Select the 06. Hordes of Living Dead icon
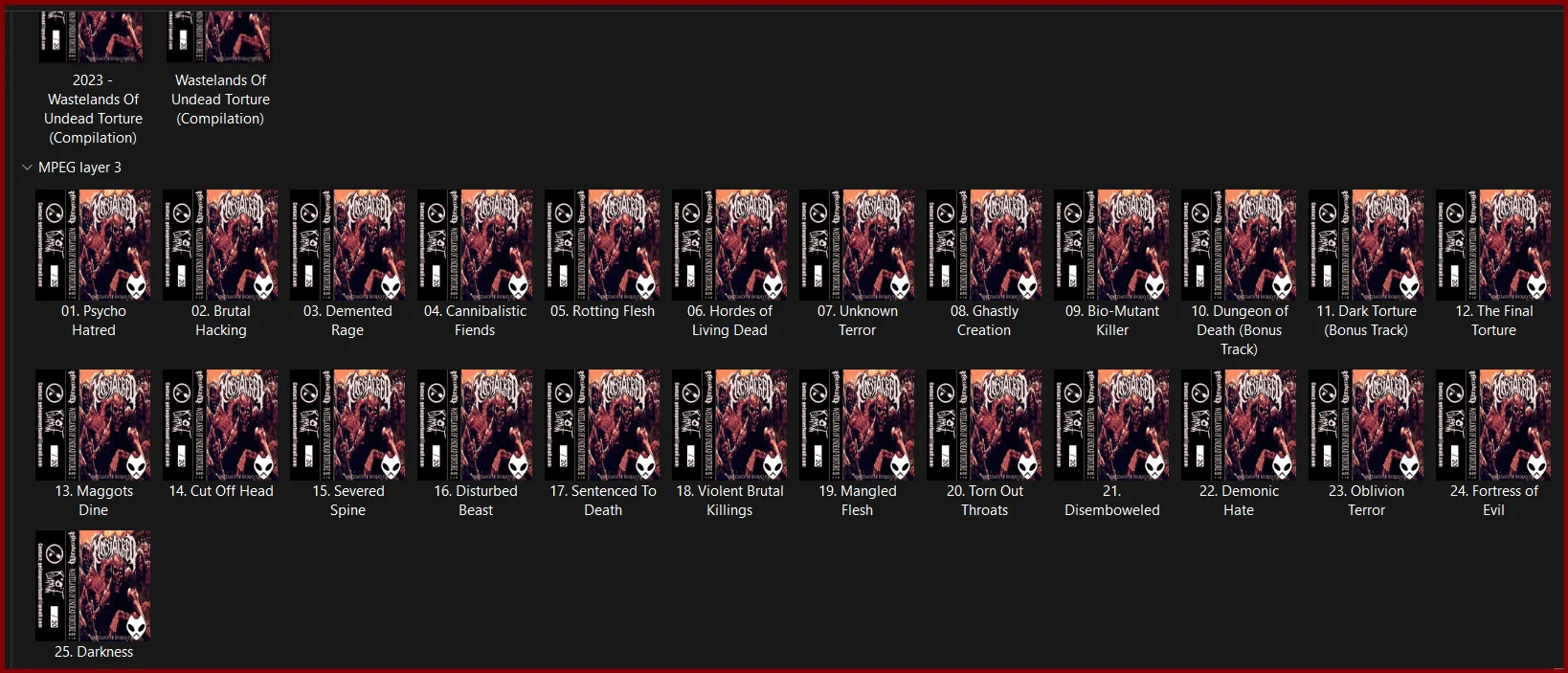 [729, 245]
